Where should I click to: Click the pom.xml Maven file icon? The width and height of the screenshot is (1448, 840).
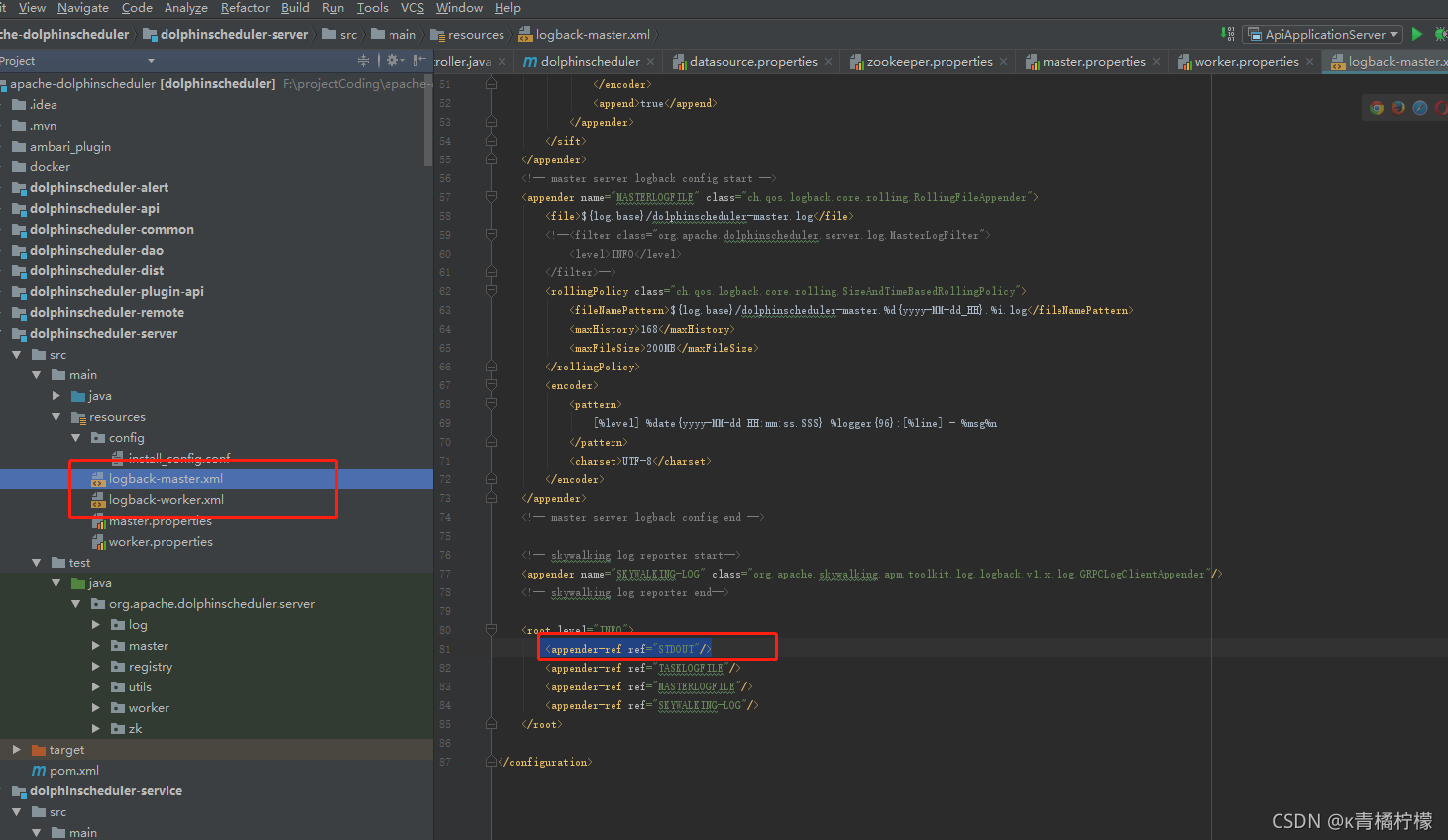point(39,771)
